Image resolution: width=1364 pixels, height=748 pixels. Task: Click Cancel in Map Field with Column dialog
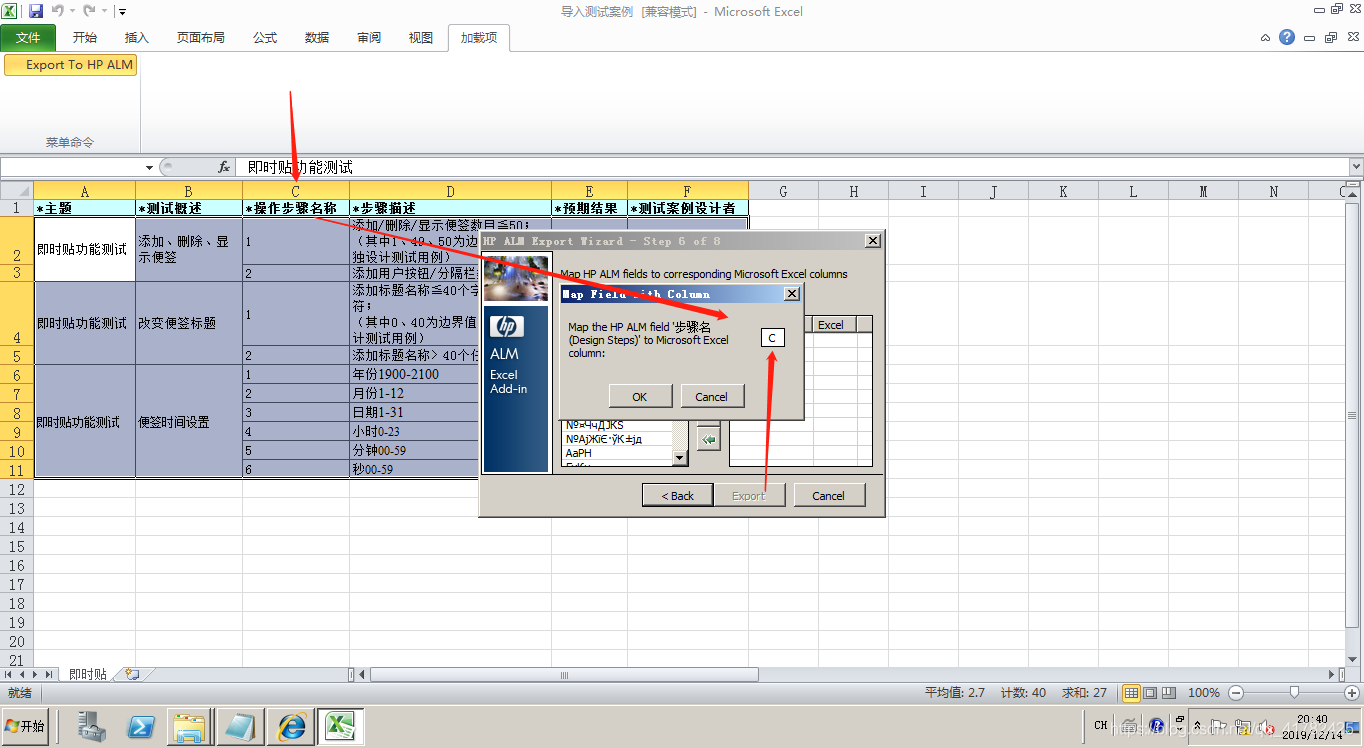[x=712, y=396]
